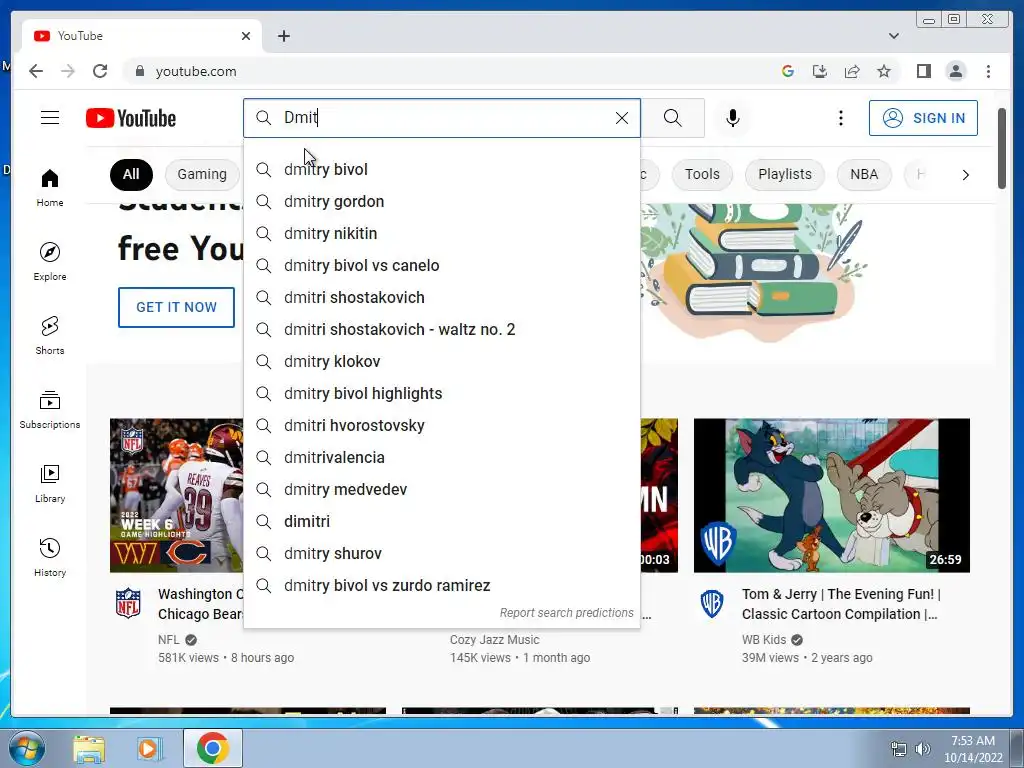
Task: Open a new tab with plus button
Action: coord(283,36)
